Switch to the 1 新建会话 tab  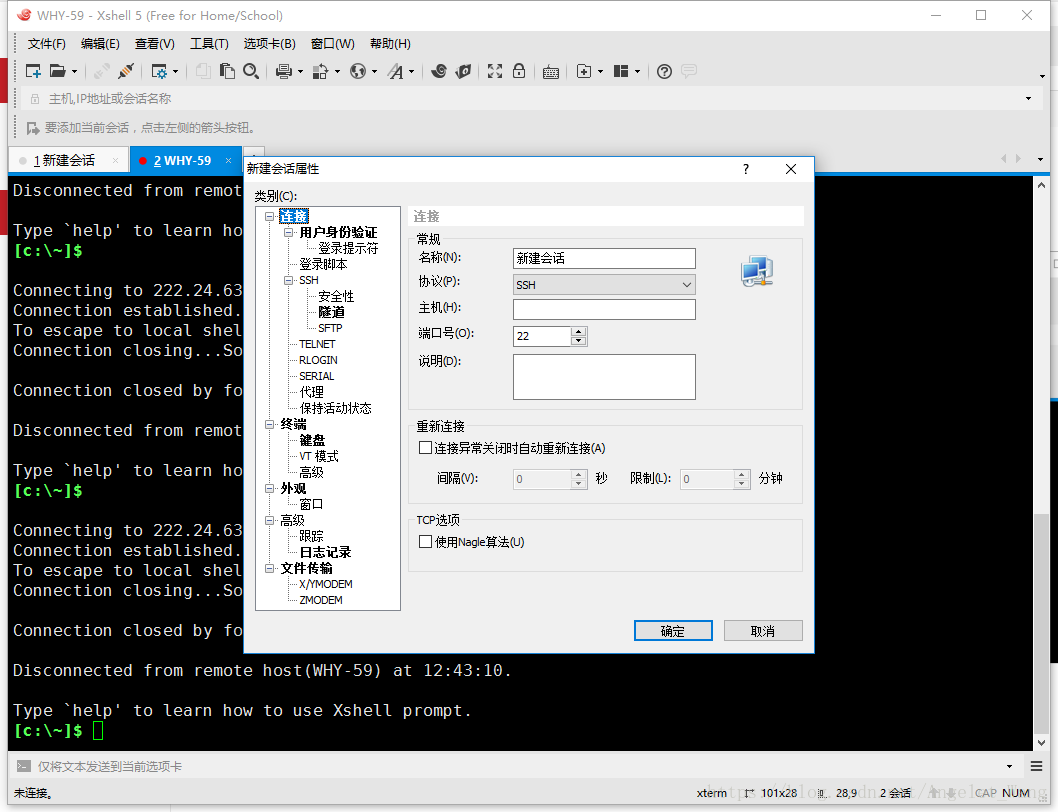[x=68, y=161]
